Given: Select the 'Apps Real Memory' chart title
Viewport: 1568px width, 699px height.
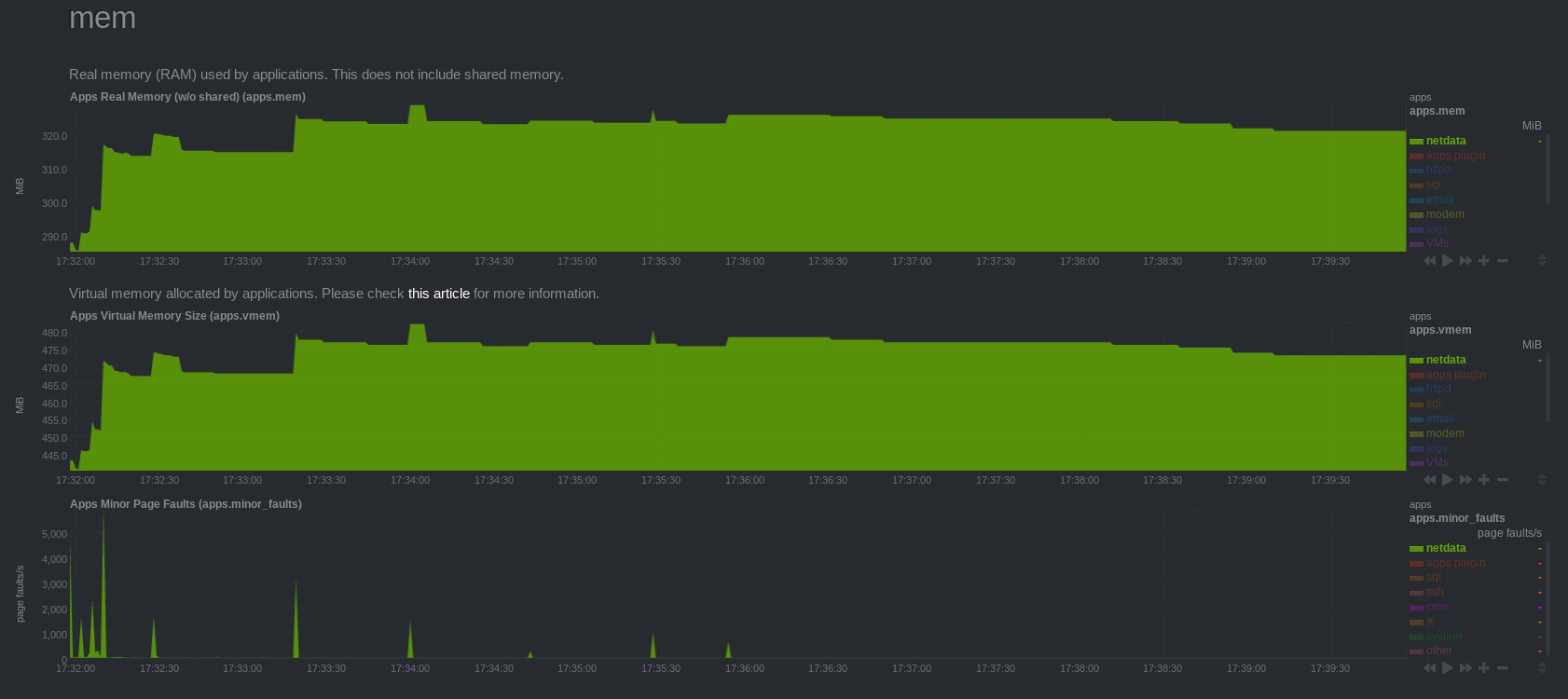Looking at the screenshot, I should click(187, 97).
